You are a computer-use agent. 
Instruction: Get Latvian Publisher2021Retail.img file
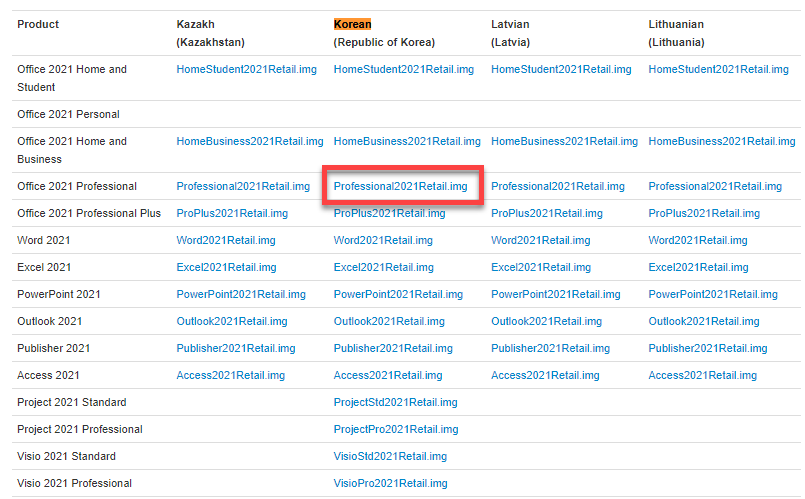550,348
